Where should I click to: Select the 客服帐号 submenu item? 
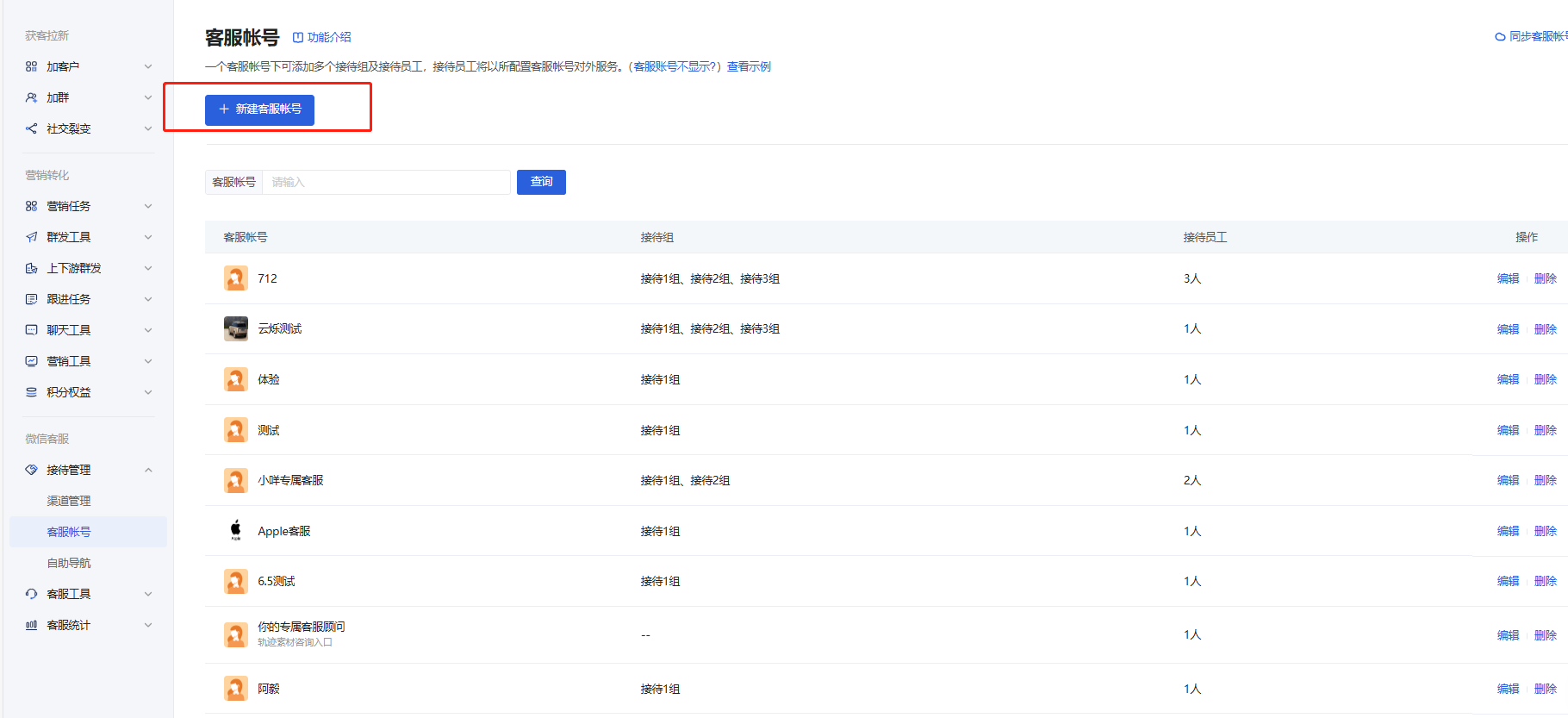point(88,532)
